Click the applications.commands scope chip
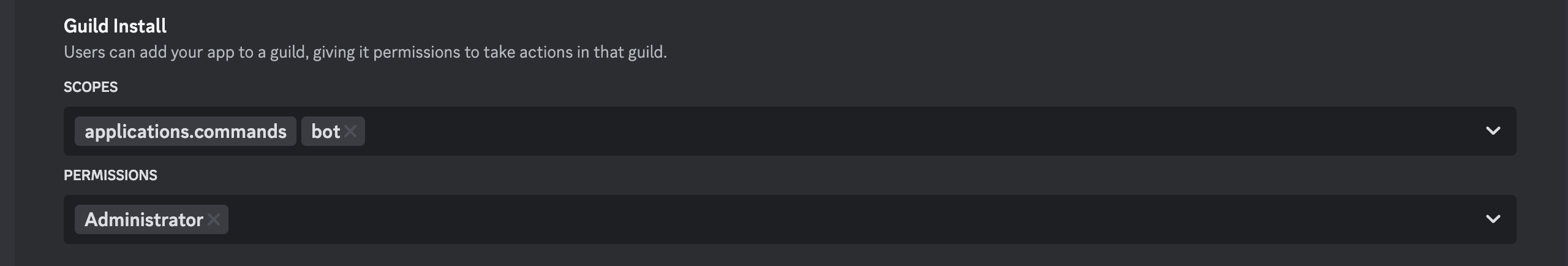The image size is (1568, 266). pos(185,131)
